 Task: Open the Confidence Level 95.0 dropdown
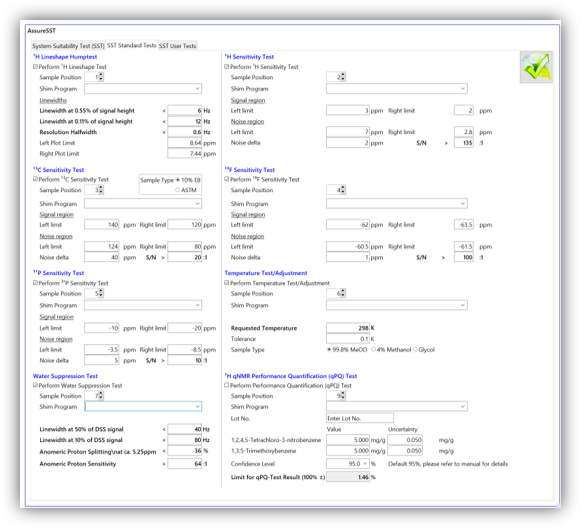point(348,464)
